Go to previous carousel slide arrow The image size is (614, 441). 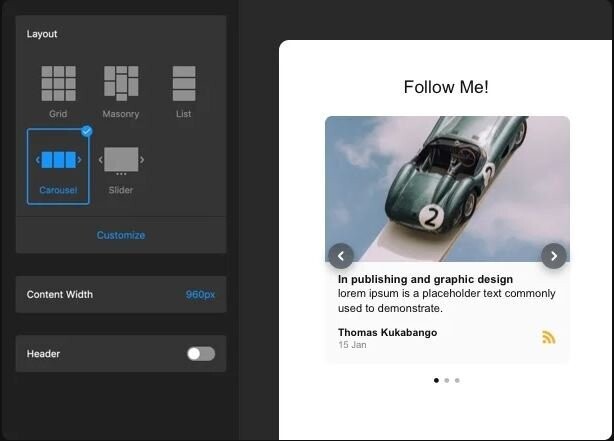tap(341, 256)
